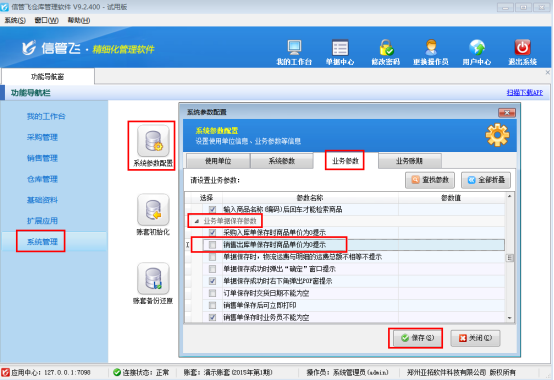Click the 系统参数配置 database icon
This screenshot has height=380, width=554.
click(x=153, y=141)
